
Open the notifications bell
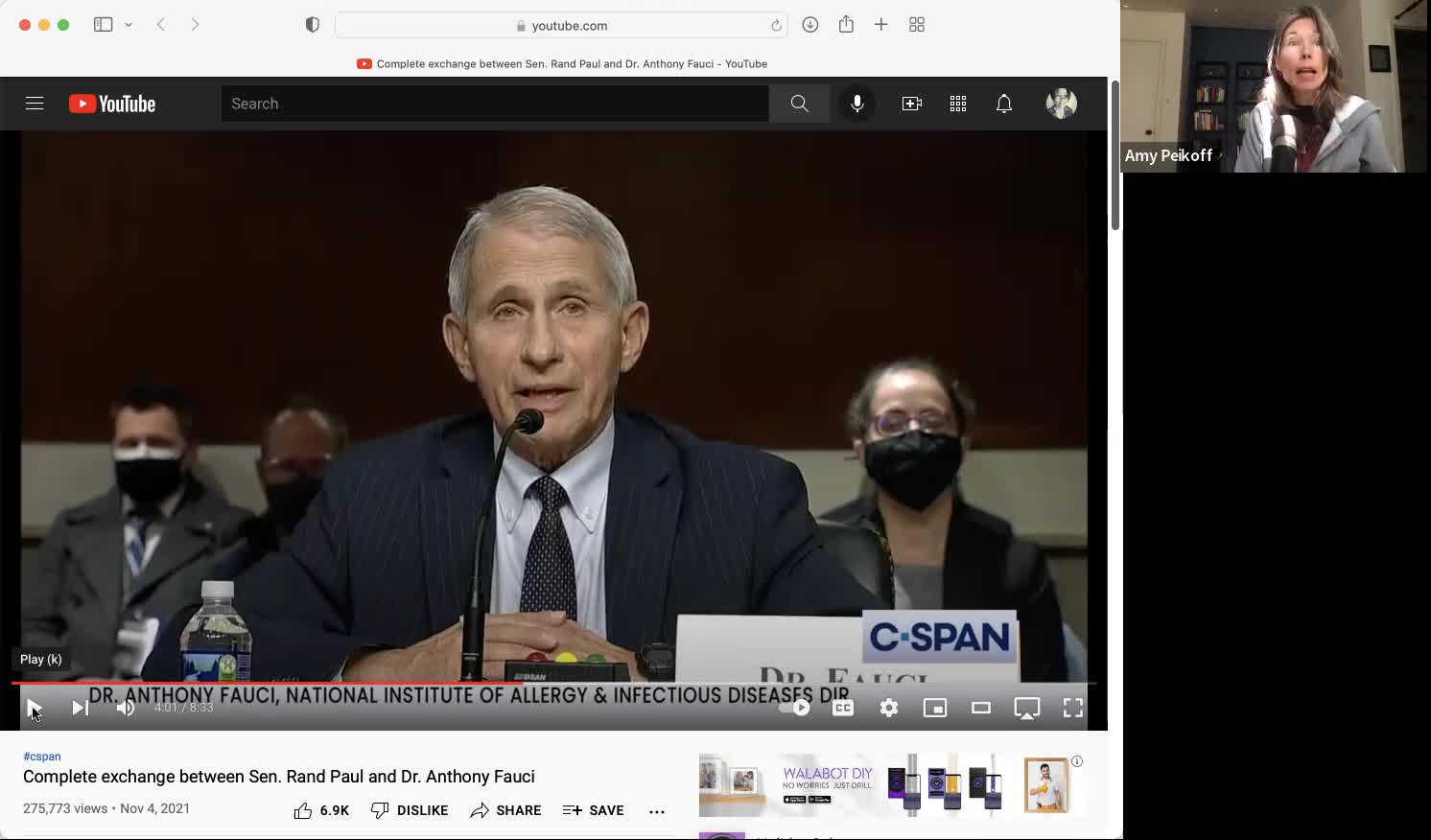pyautogui.click(x=1004, y=104)
